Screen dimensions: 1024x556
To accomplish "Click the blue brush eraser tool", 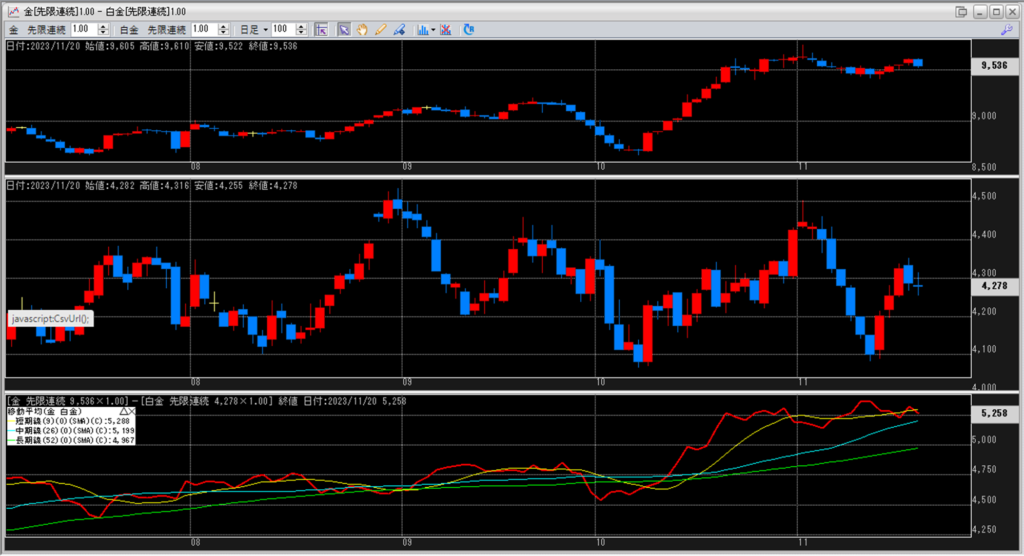I will (398, 30).
